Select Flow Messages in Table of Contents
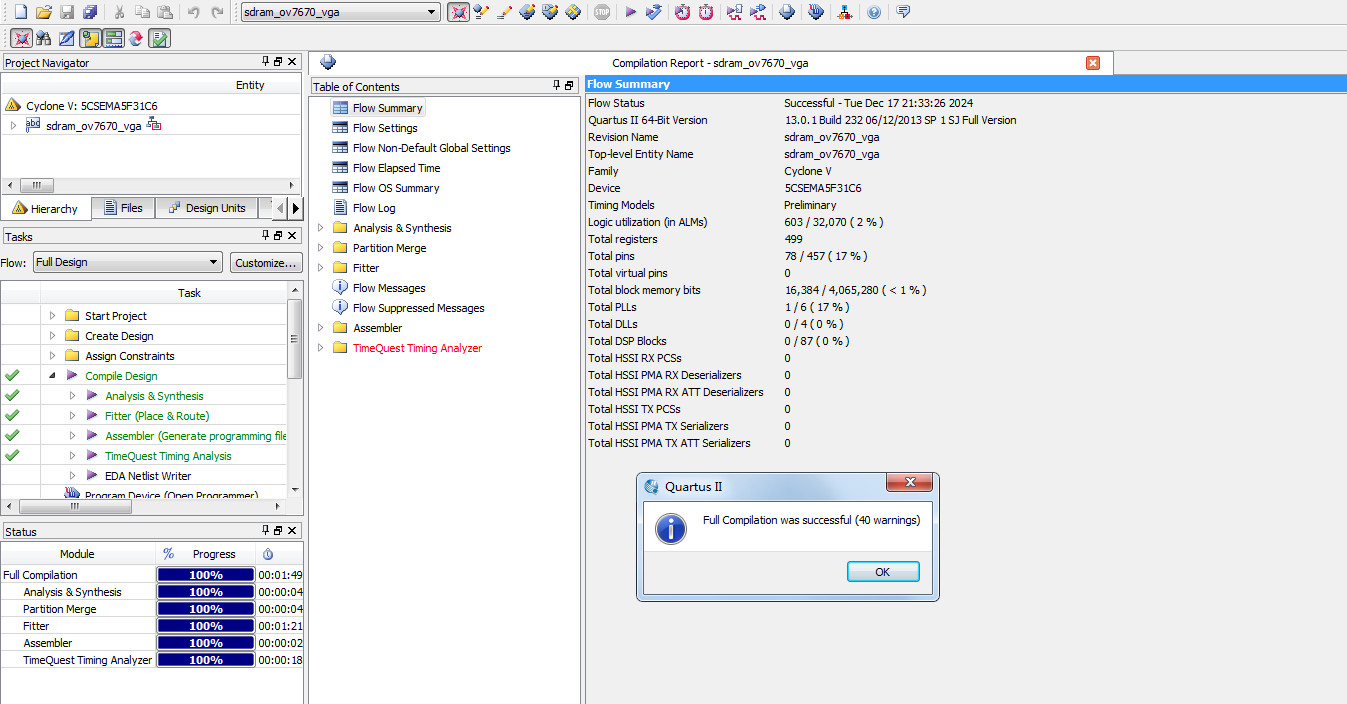The image size is (1347, 704). point(388,288)
